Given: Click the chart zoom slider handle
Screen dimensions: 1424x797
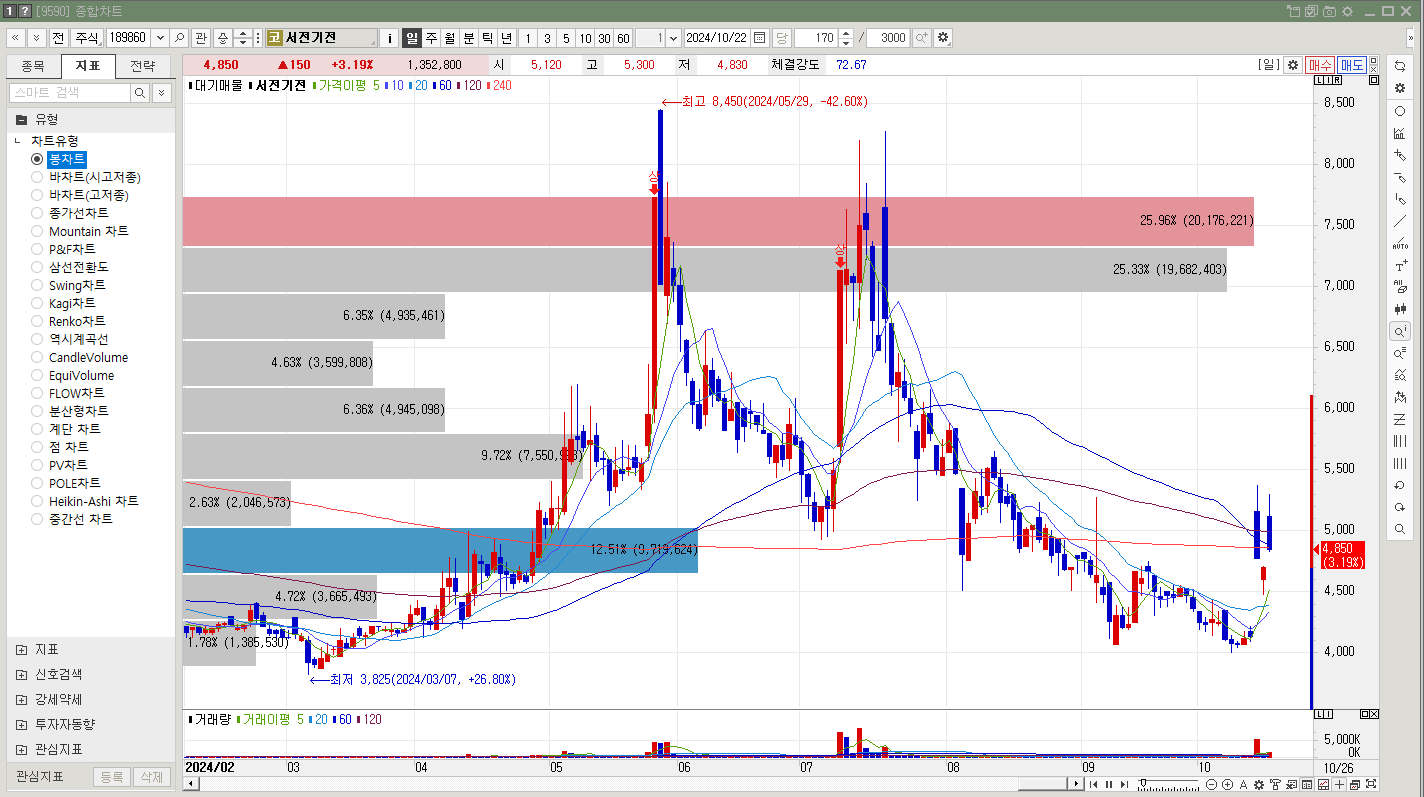Looking at the screenshot, I should coord(1143,782).
